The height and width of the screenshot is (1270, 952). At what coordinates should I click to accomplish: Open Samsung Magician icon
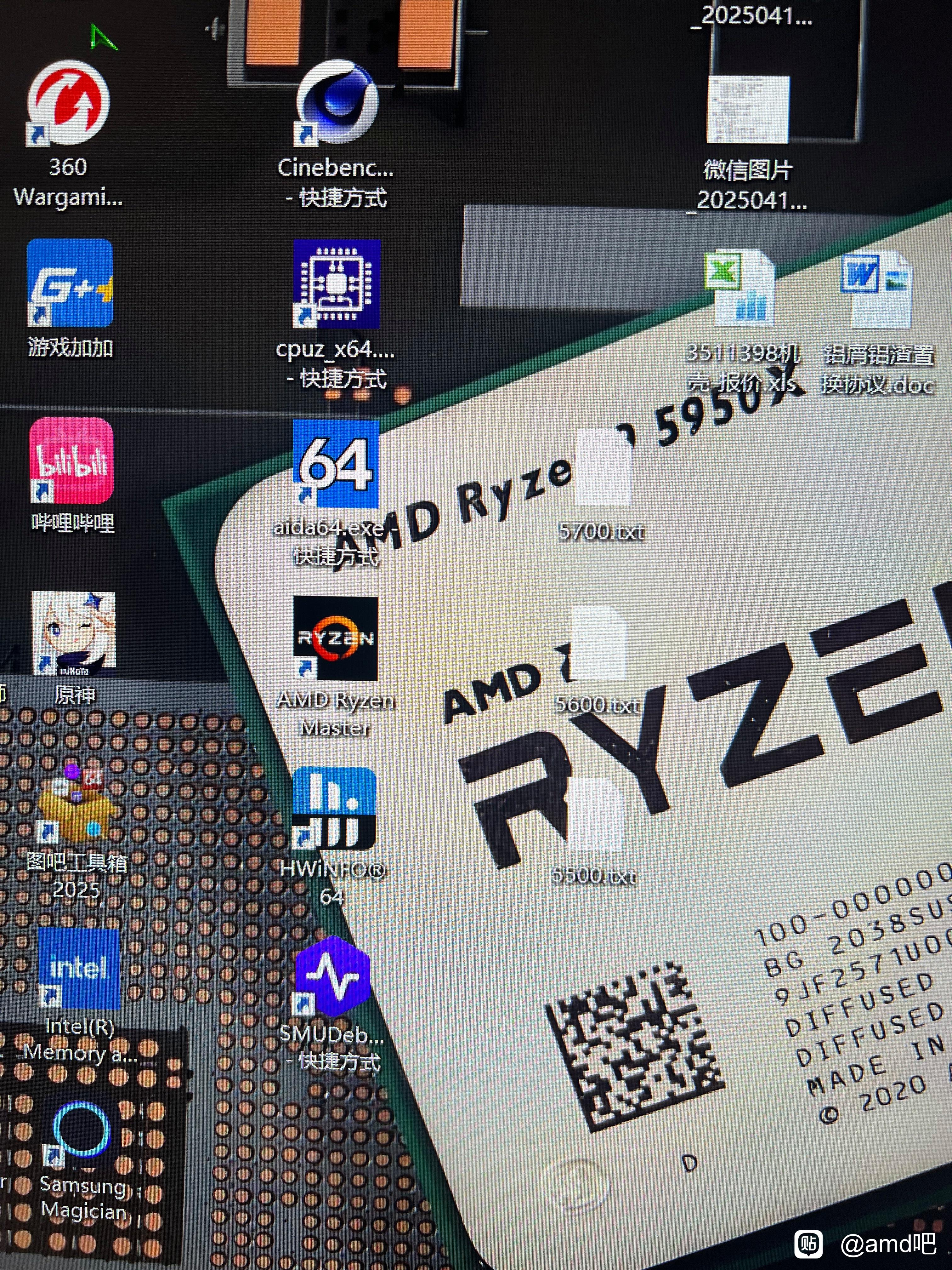click(80, 1130)
